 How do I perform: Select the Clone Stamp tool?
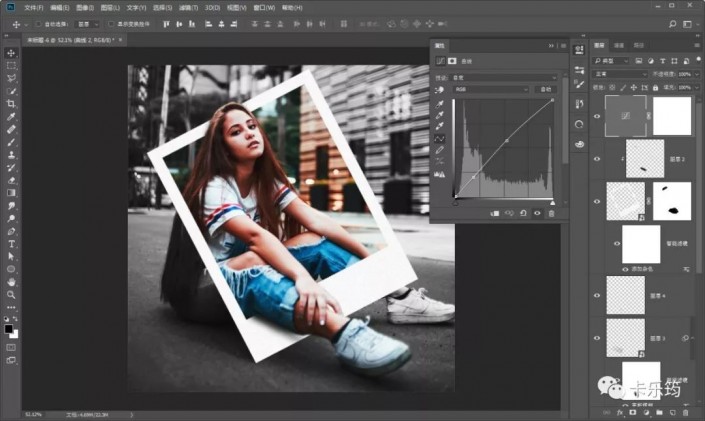pos(11,155)
